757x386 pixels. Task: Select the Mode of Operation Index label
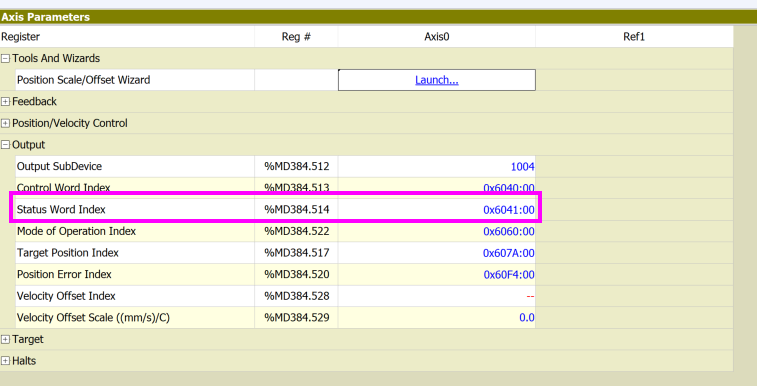click(76, 231)
